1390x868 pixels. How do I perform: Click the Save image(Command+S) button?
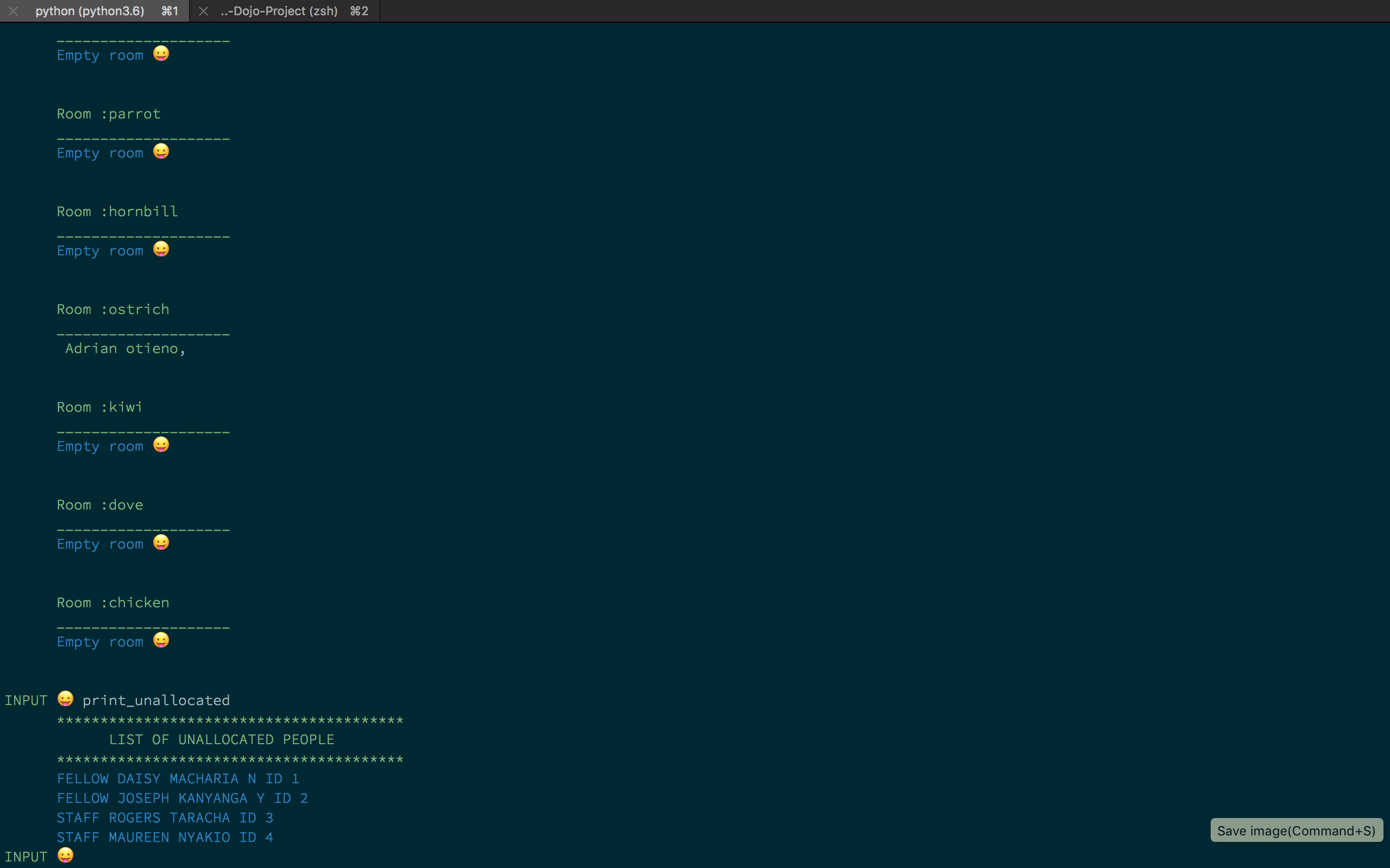coord(1296,830)
